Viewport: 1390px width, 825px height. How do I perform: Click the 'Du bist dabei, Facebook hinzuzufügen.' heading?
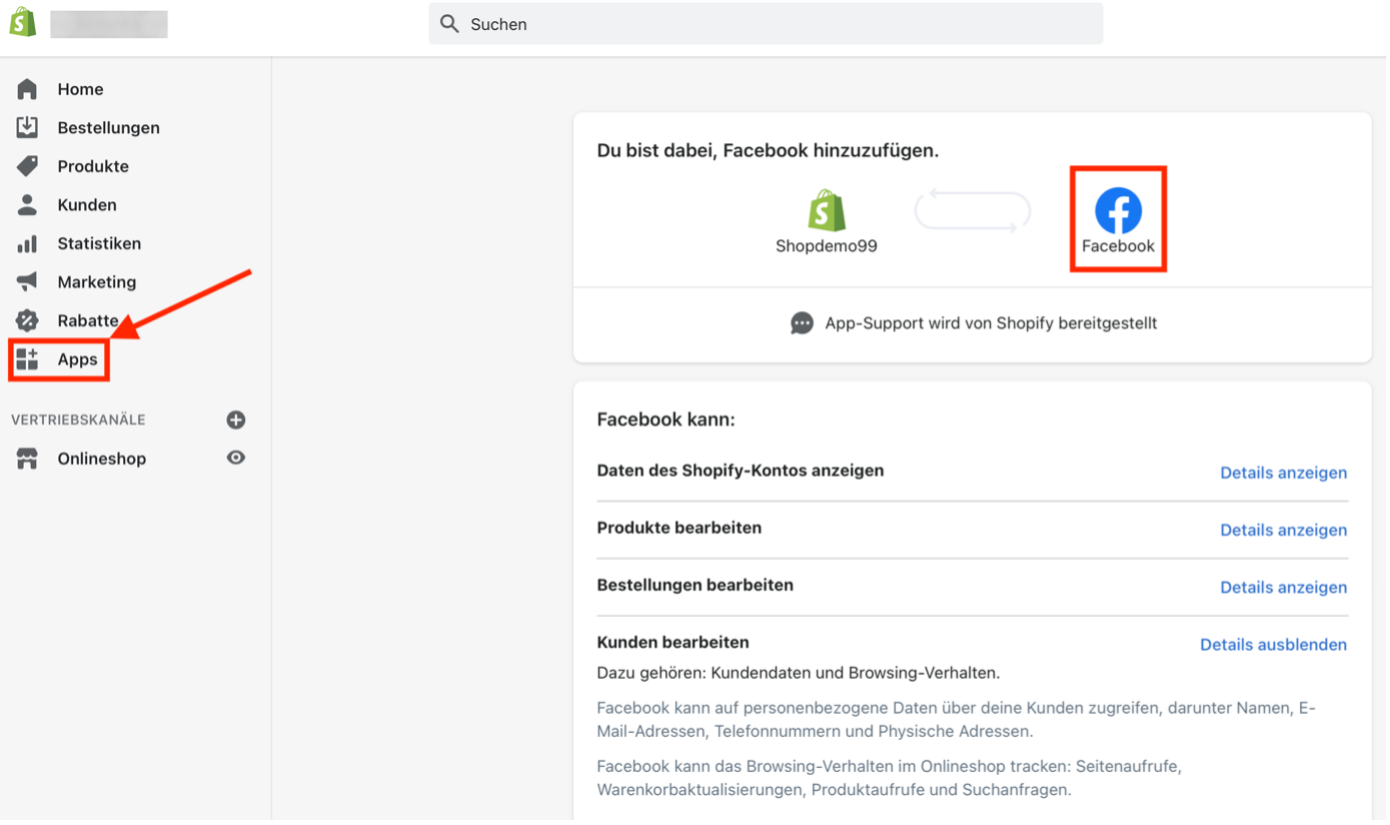click(768, 151)
